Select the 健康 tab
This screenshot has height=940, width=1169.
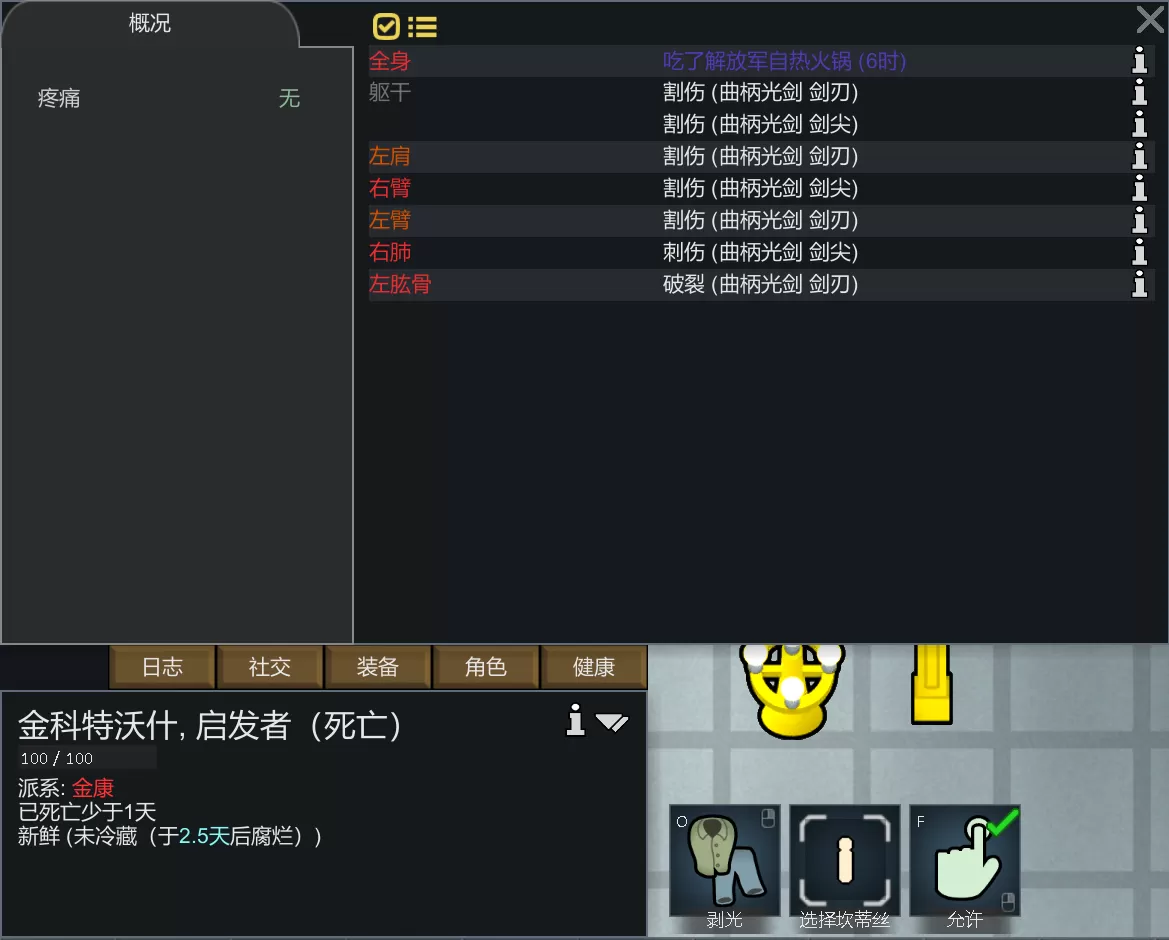[593, 666]
